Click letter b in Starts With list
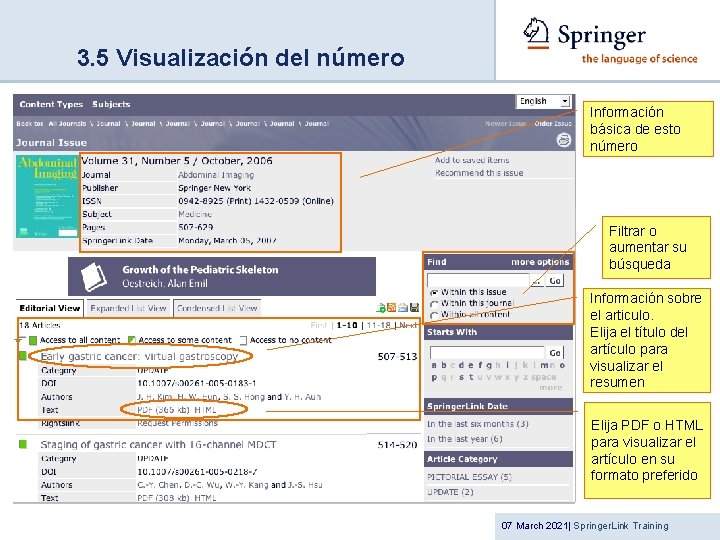This screenshot has width=720, height=540. (444, 366)
